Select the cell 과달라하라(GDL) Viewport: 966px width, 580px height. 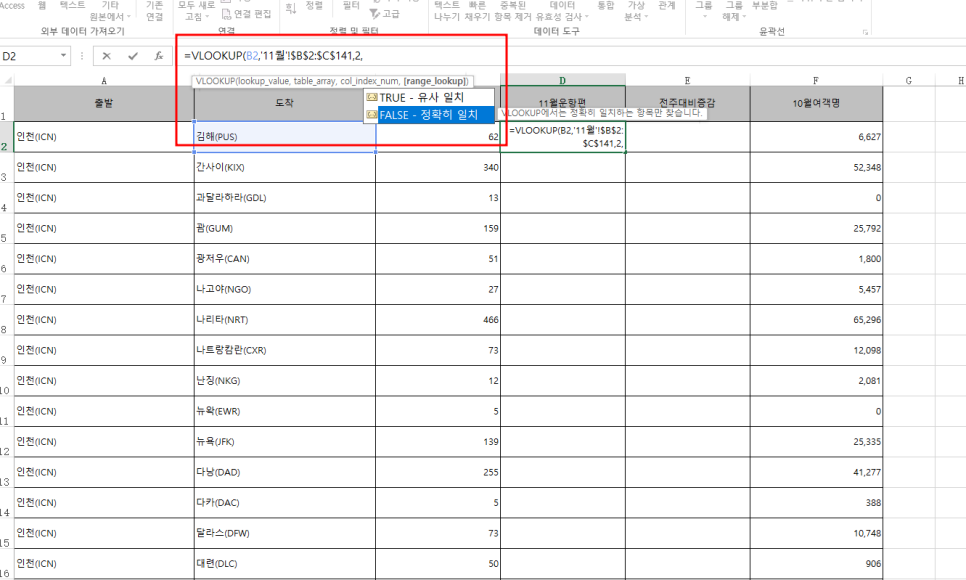pos(284,198)
